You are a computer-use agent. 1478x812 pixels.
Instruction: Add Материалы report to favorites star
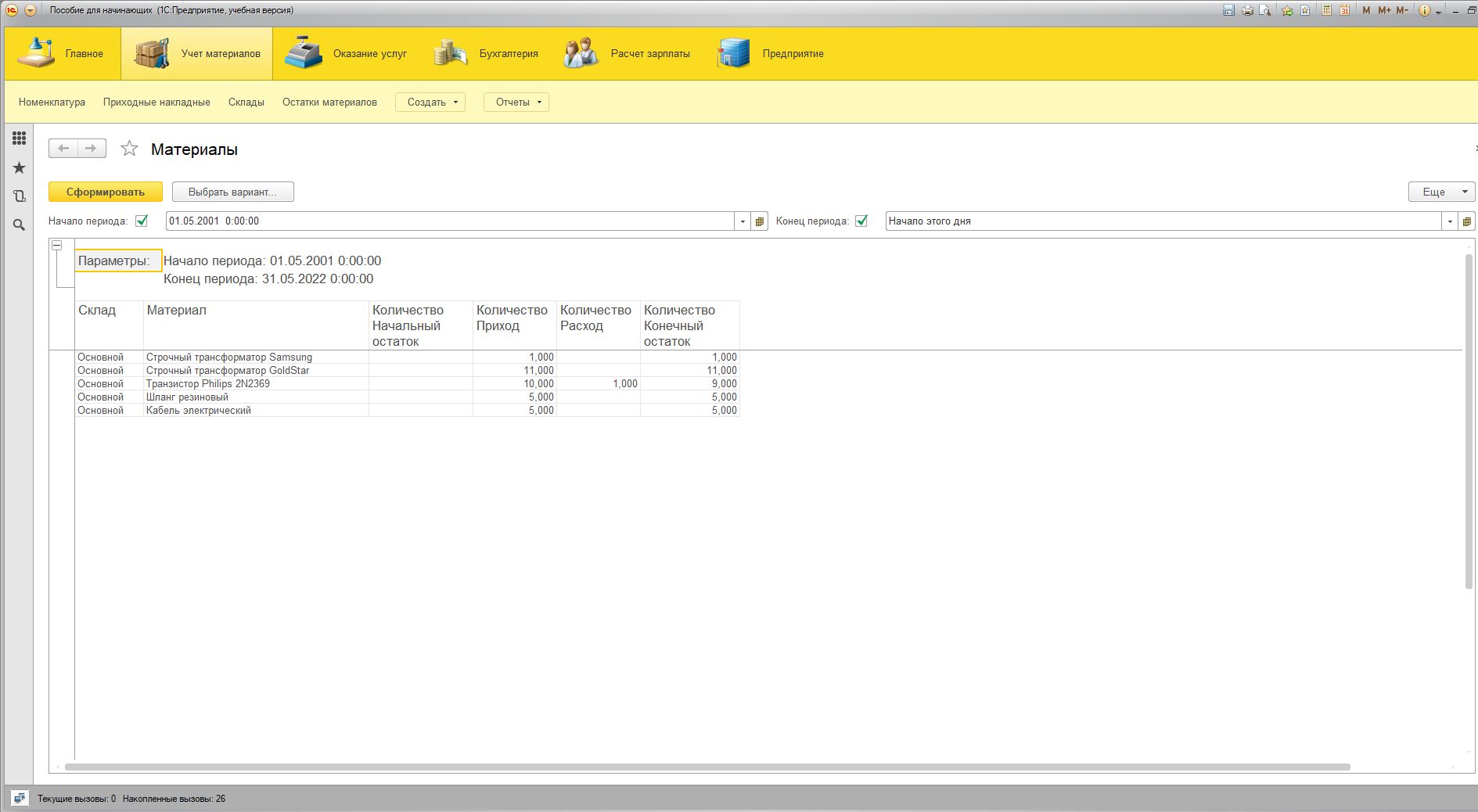coord(129,149)
